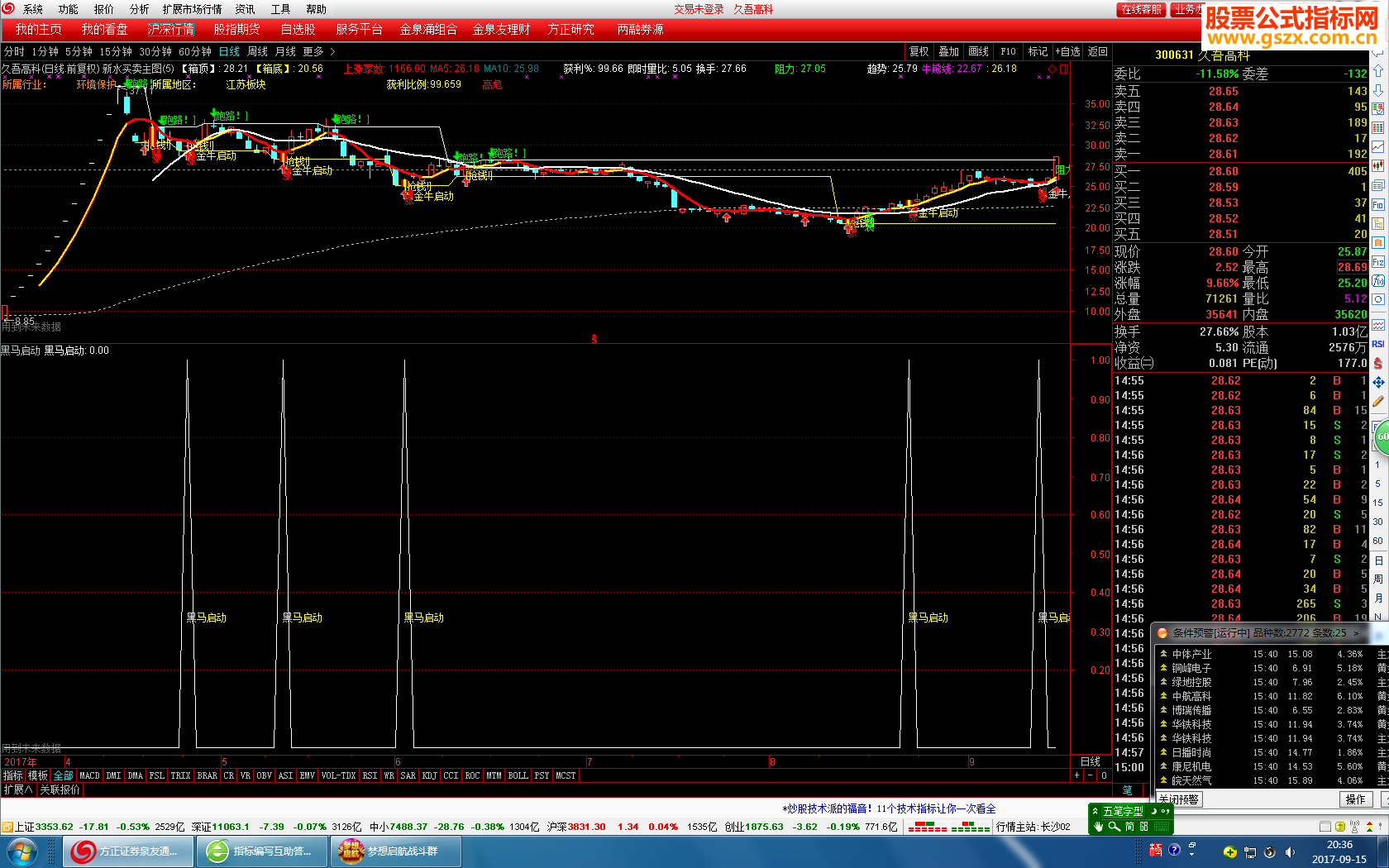Click the 操作 button in alert panel
Image resolution: width=1389 pixels, height=868 pixels.
coord(1356,799)
